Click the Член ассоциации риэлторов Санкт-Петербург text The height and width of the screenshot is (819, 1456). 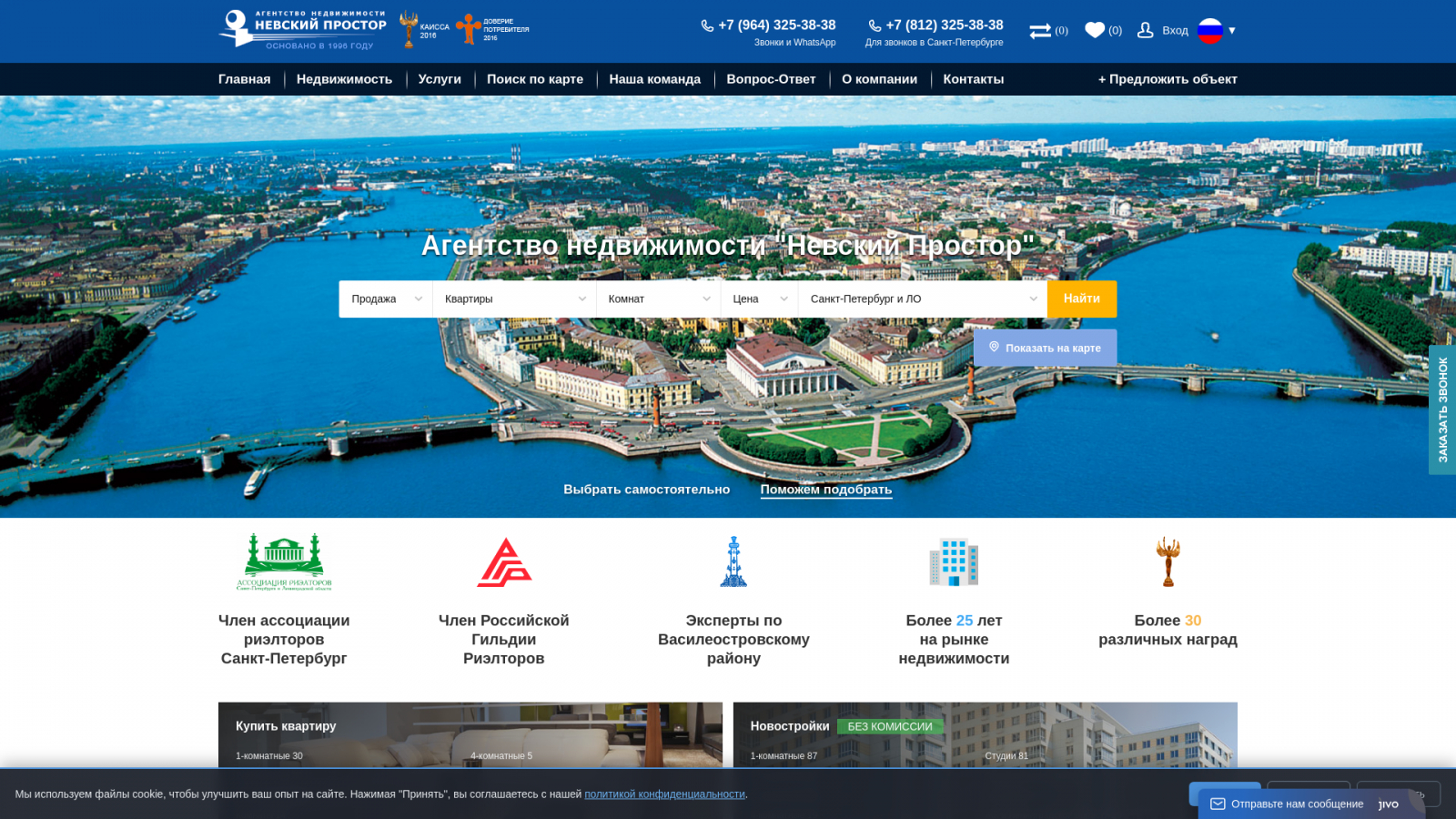tap(284, 640)
